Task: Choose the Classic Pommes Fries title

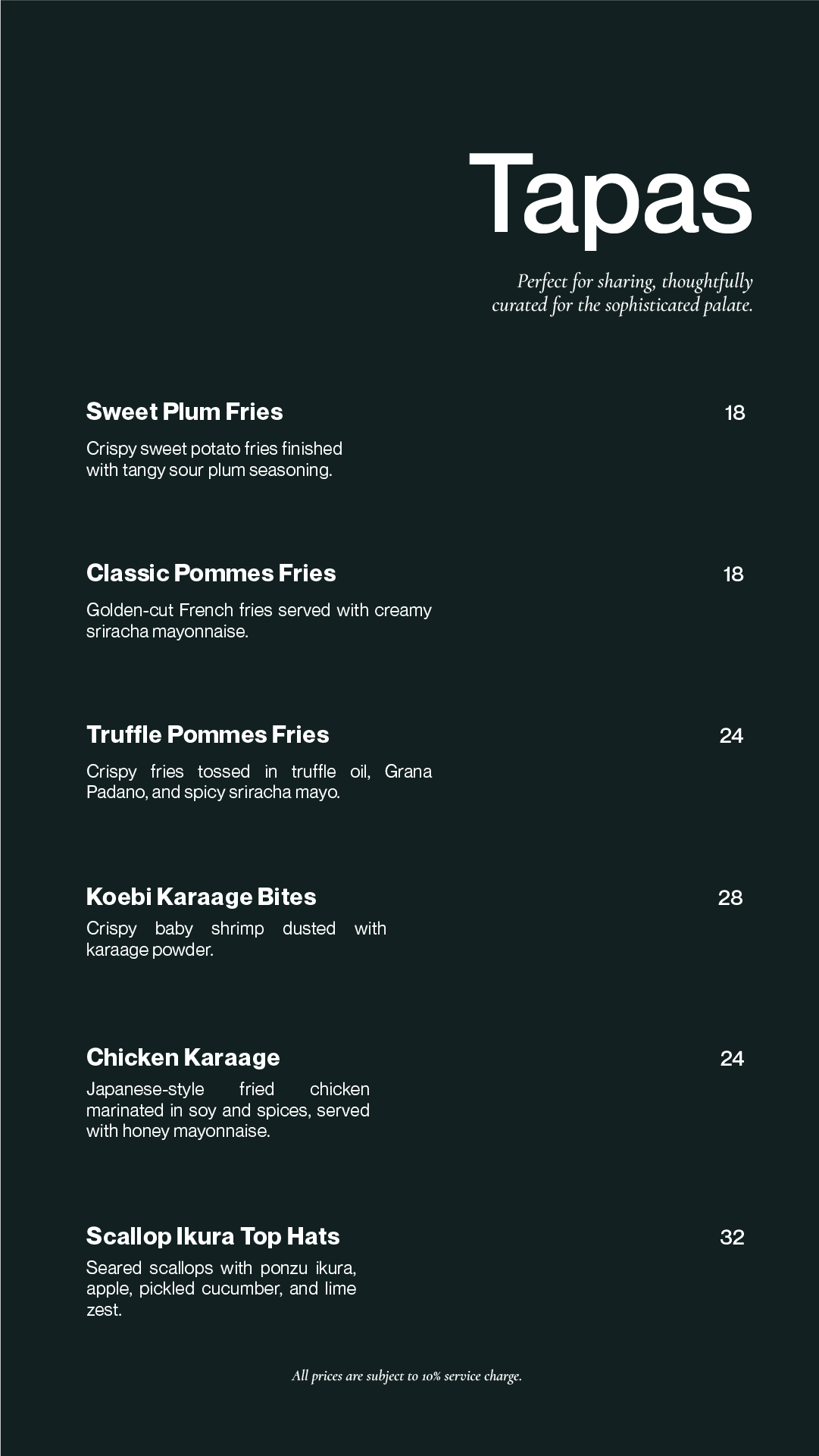Action: (211, 573)
